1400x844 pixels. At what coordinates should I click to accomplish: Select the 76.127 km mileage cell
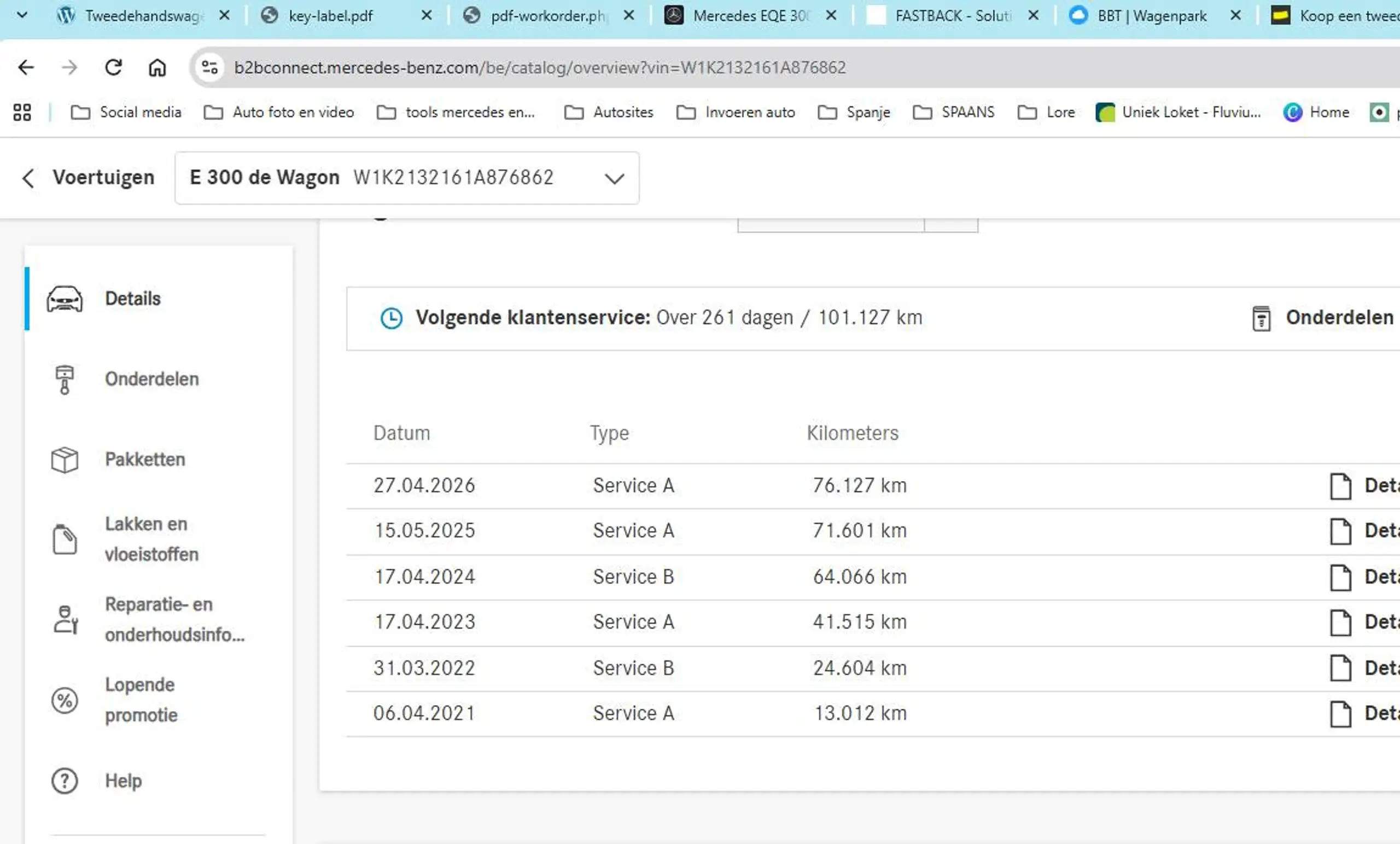pyautogui.click(x=860, y=485)
